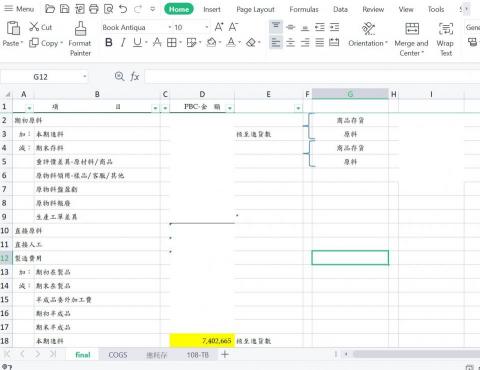The width and height of the screenshot is (480, 370).
Task: Justify text in the cell
Action: (x=320, y=43)
